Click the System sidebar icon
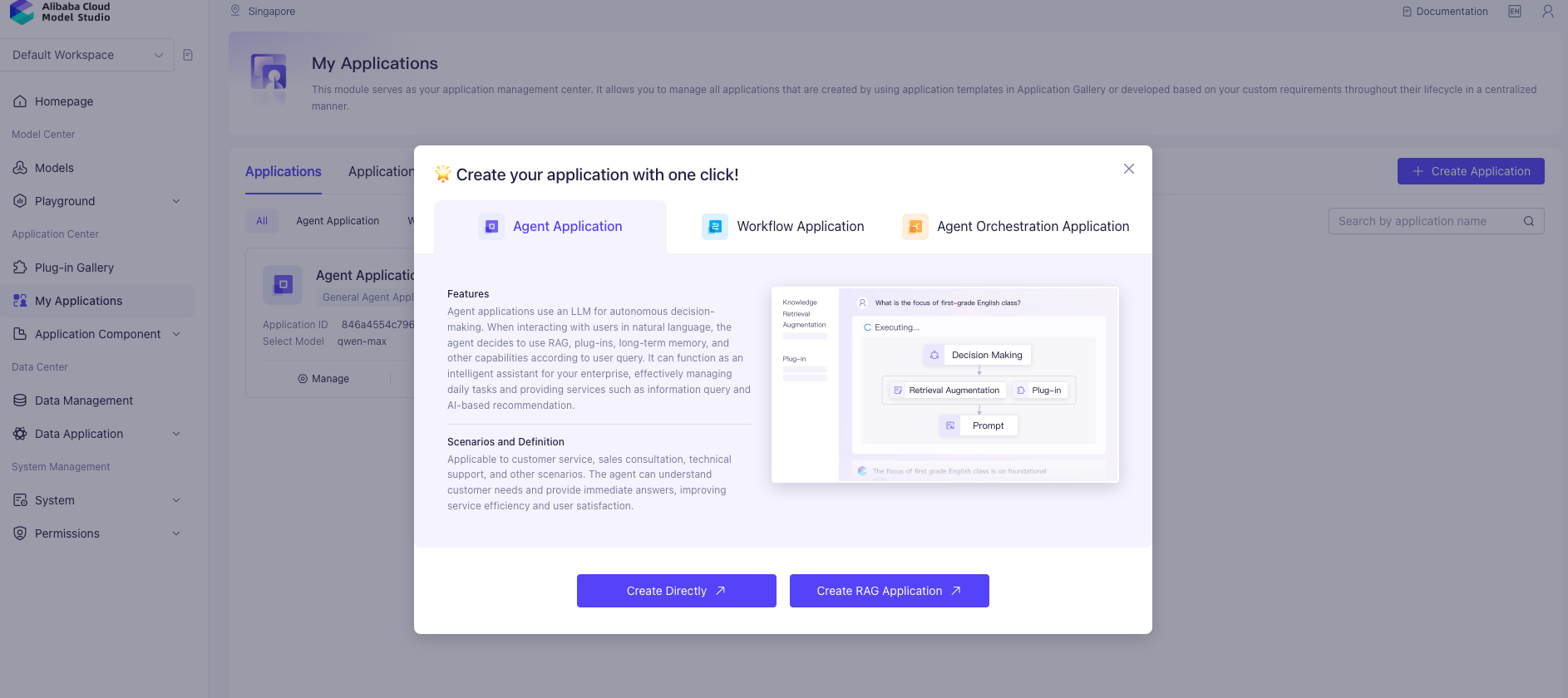Image resolution: width=1568 pixels, height=698 pixels. pos(20,500)
